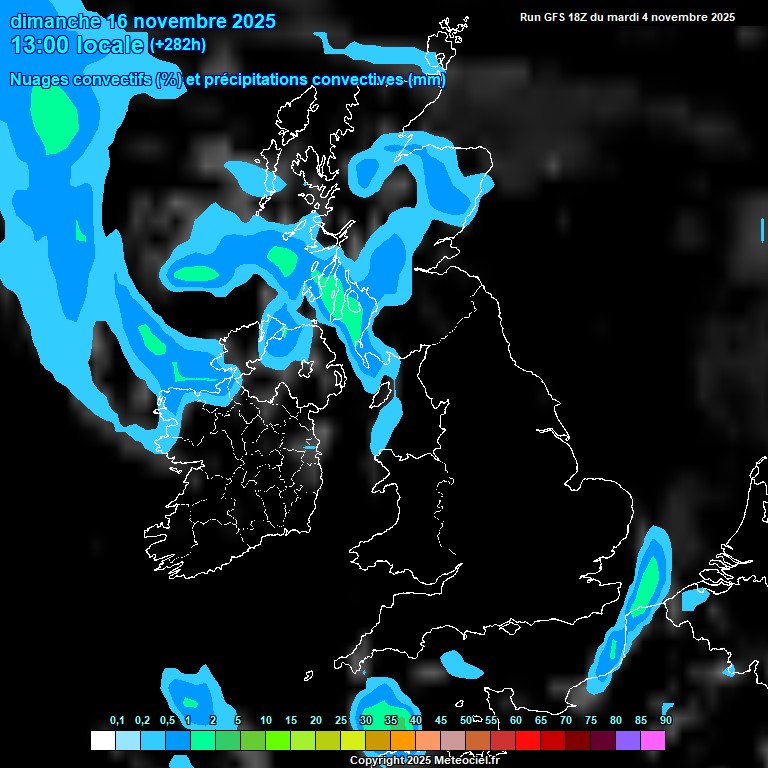Click the dark maroon swatch below 70
Screen dimensions: 768x768
coord(578,740)
